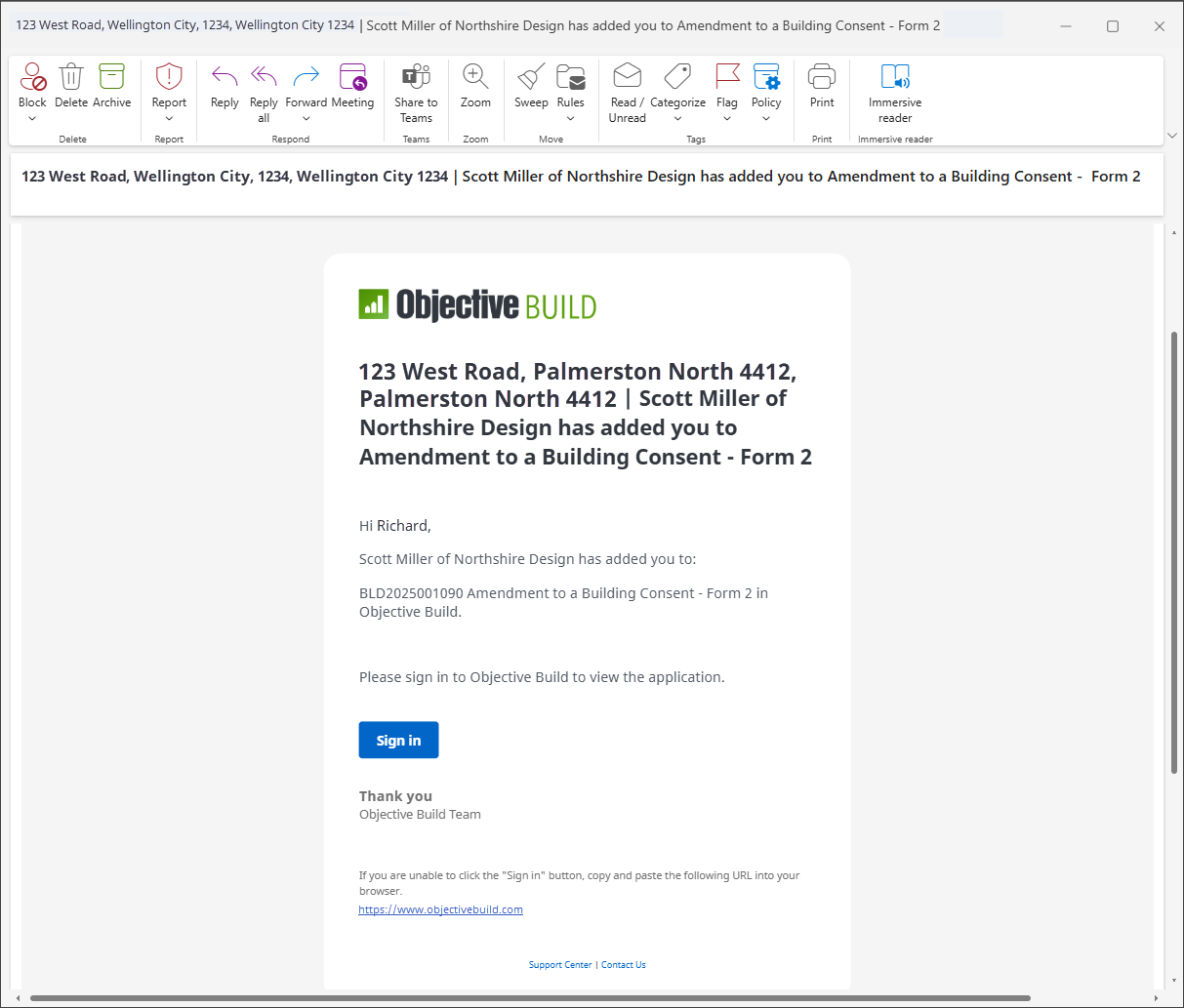Click the "Scott Miller of Northshire Design has added you to:" line

pos(528,559)
